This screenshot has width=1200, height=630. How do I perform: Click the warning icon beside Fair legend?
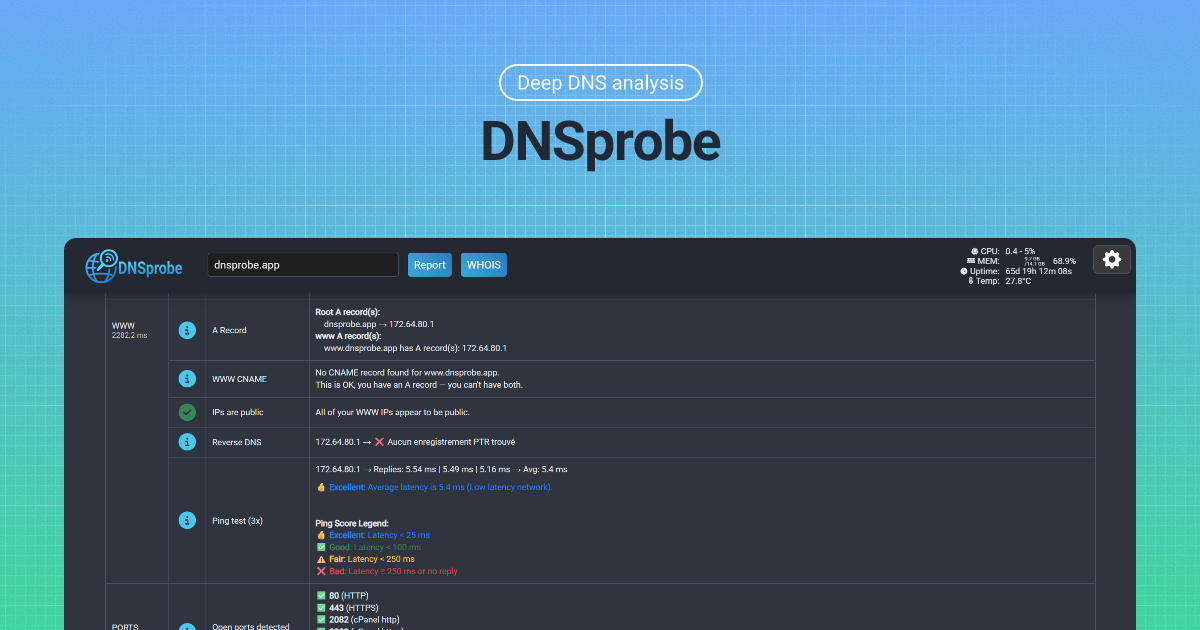[x=321, y=559]
